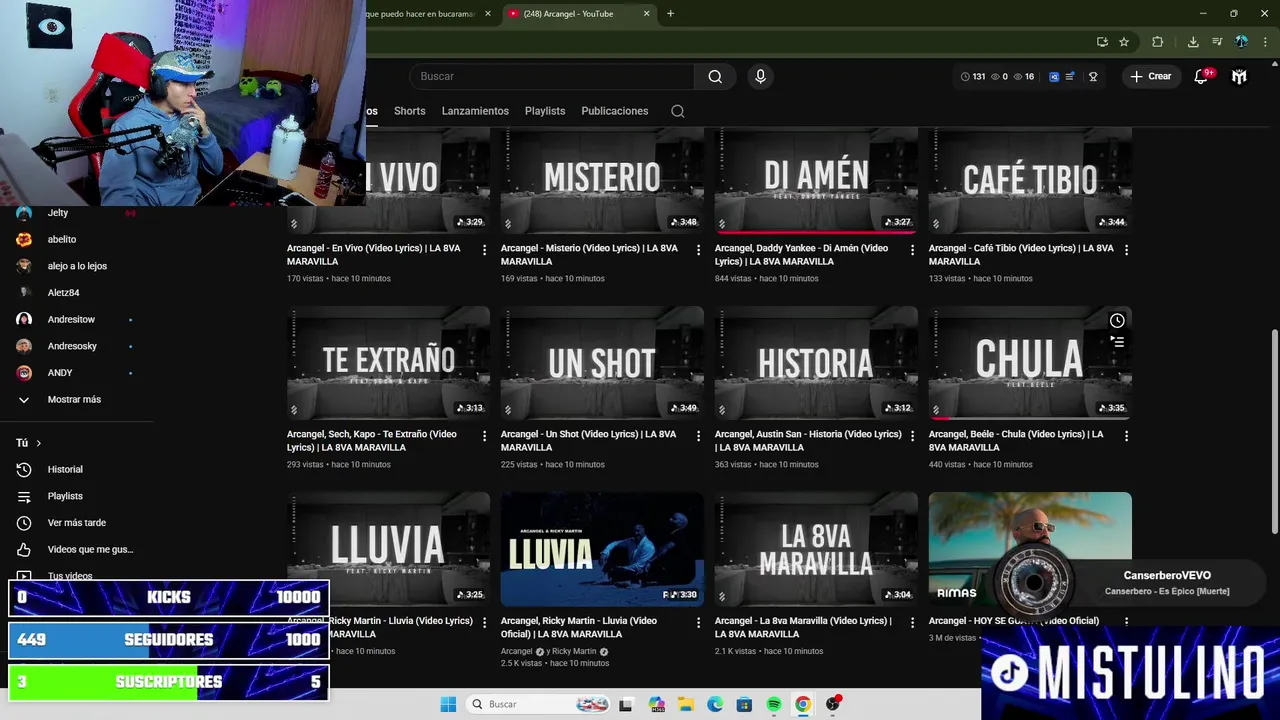Switch to the Arcangel - YouTube browser tab
This screenshot has width=1280, height=720.
pos(578,14)
